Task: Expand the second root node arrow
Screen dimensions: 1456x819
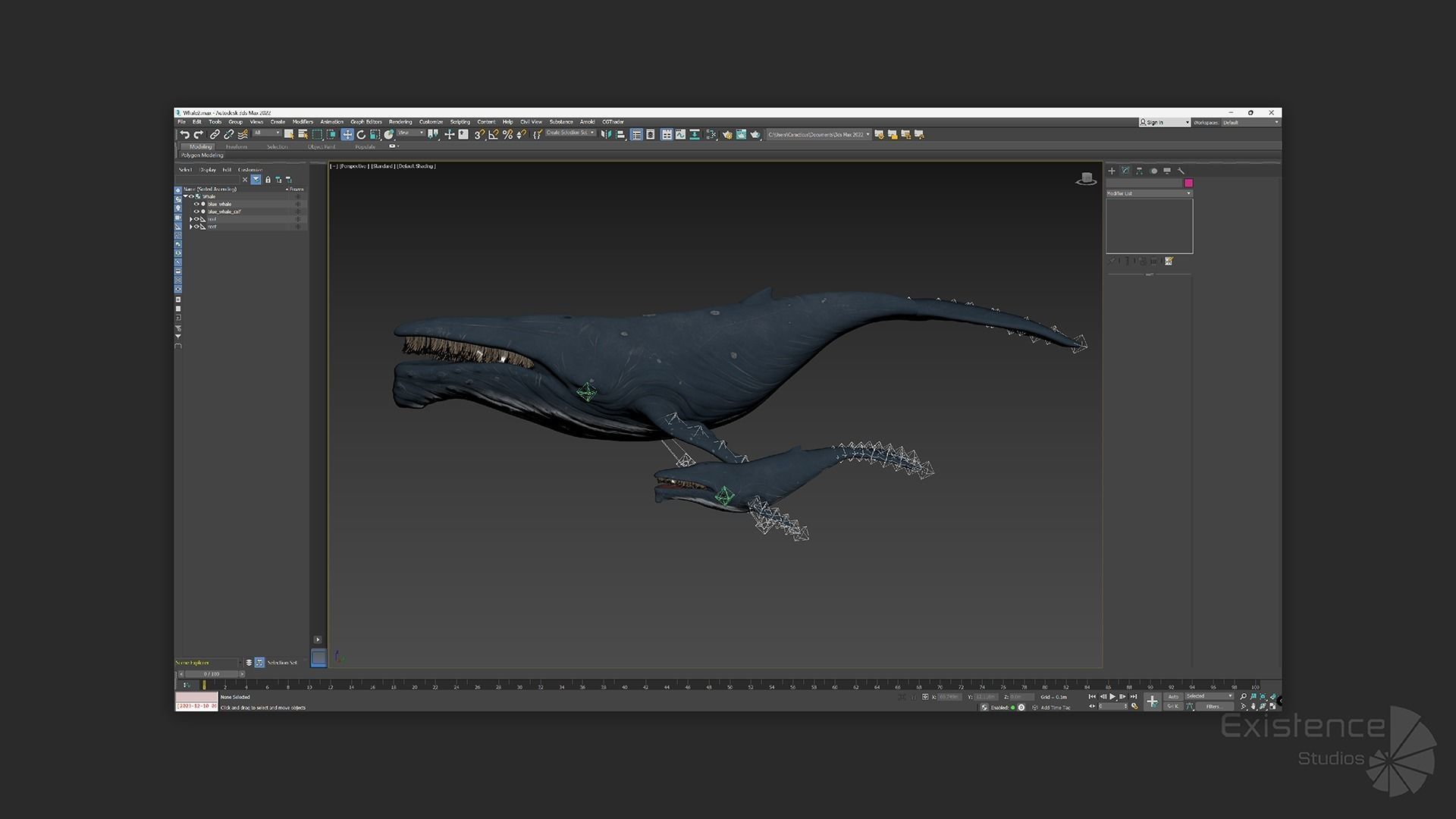Action: 190,227
